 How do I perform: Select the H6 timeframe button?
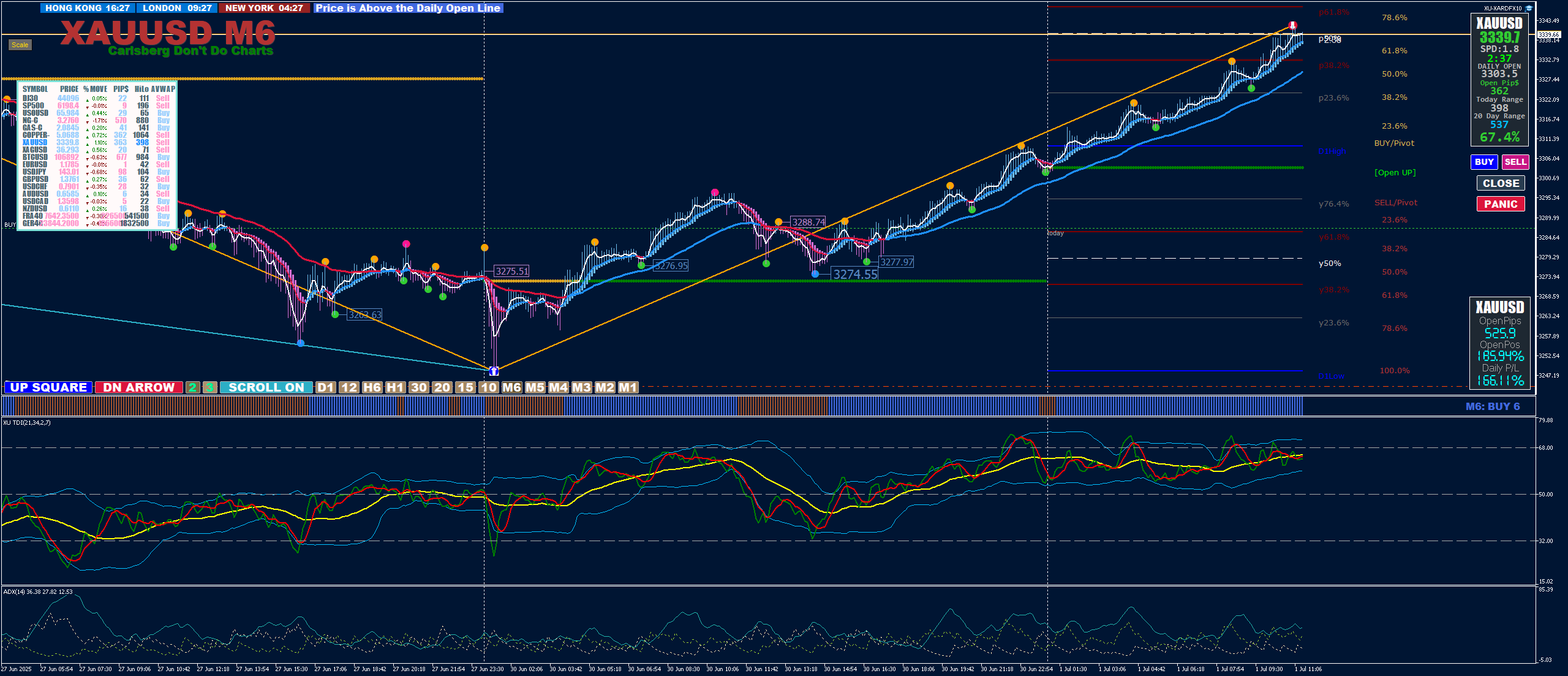coord(372,387)
